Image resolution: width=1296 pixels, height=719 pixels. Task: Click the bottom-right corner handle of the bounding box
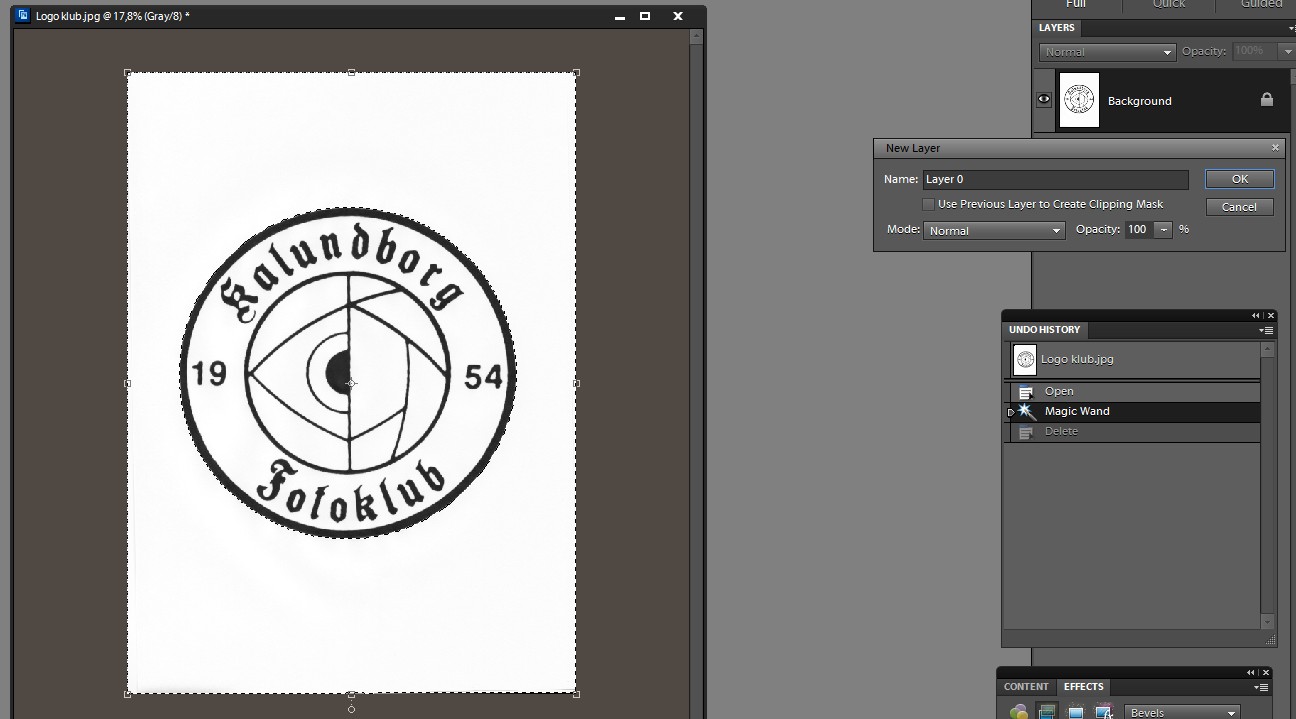[576, 693]
